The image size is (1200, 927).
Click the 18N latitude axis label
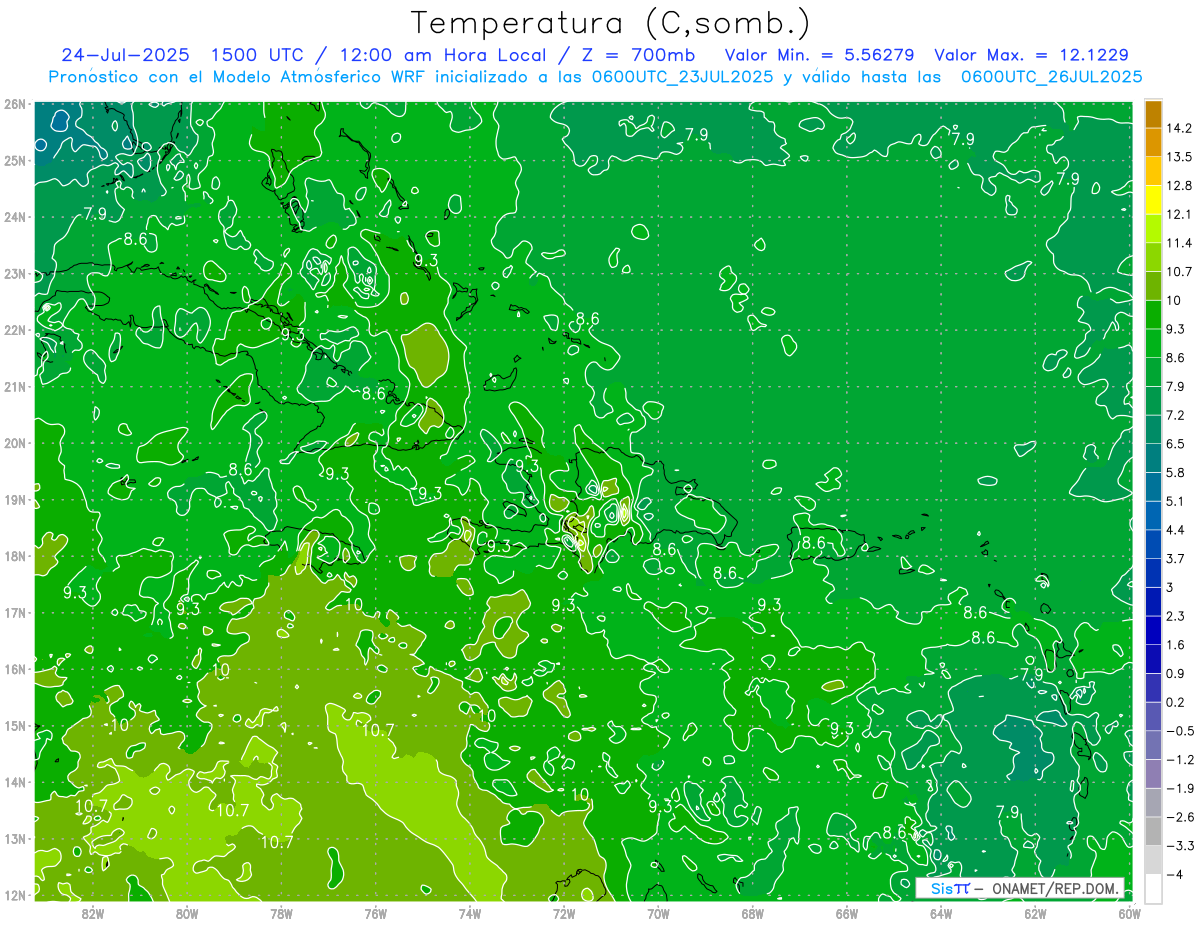pyautogui.click(x=15, y=556)
